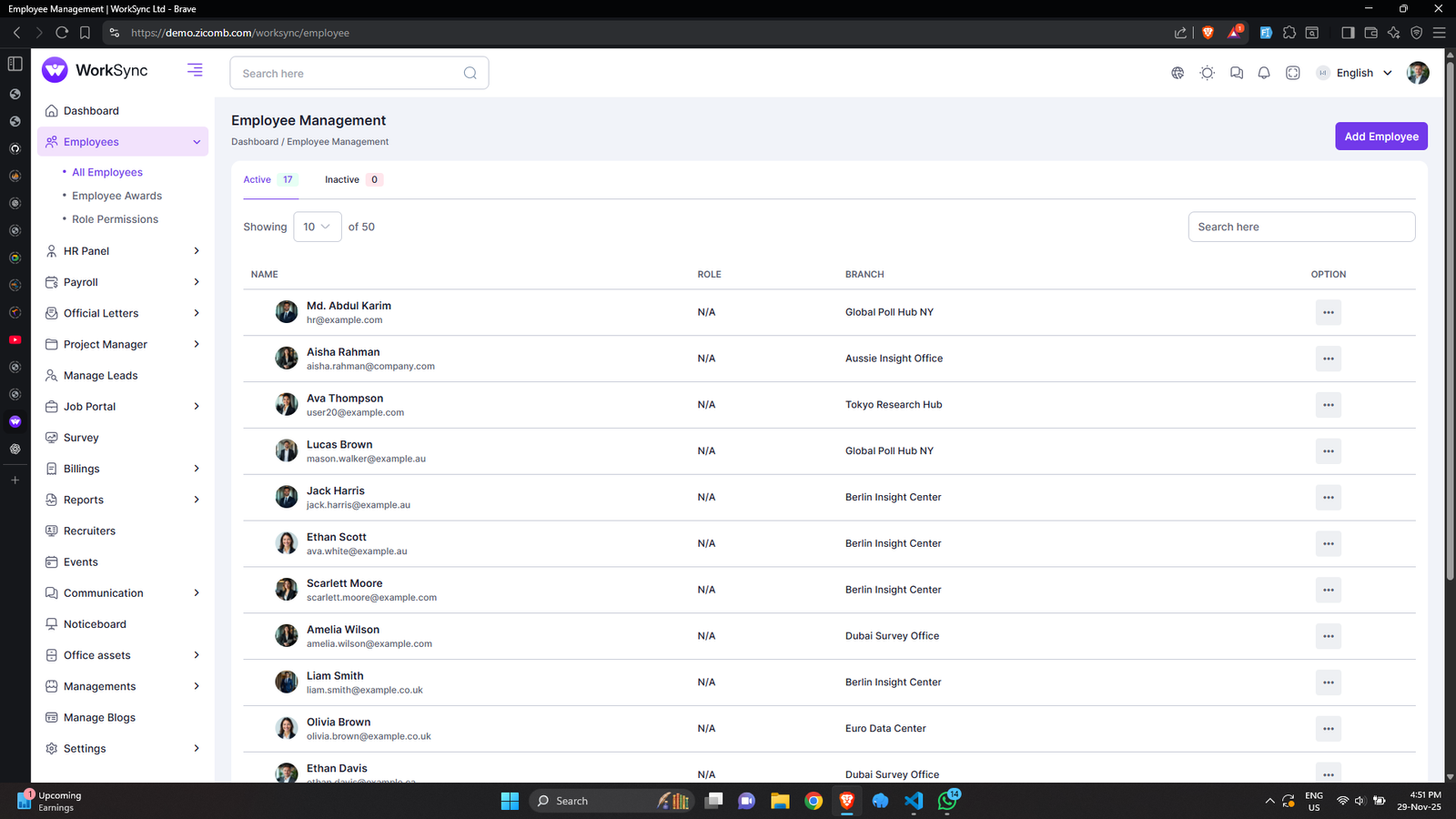Image resolution: width=1456 pixels, height=819 pixels.
Task: Toggle fullscreen mode icon in header
Action: [1293, 73]
